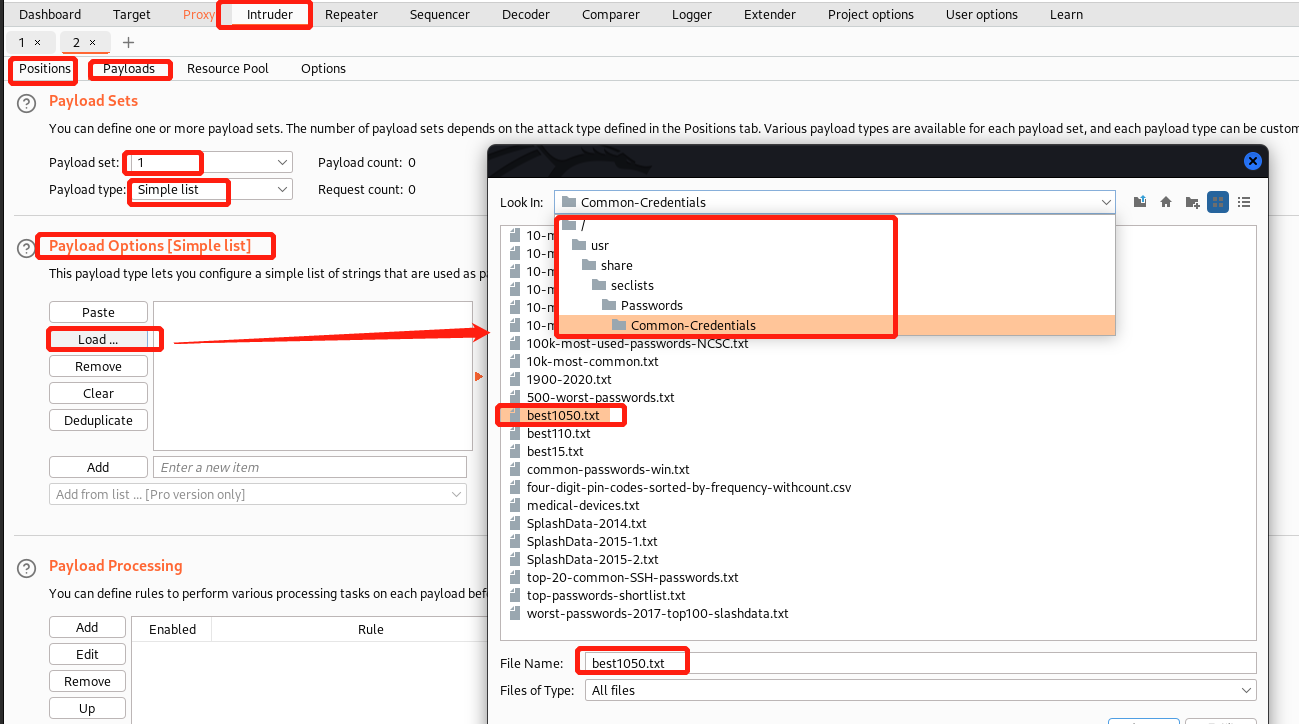Image resolution: width=1299 pixels, height=724 pixels.
Task: Switch to the Repeater tab
Action: pos(351,14)
